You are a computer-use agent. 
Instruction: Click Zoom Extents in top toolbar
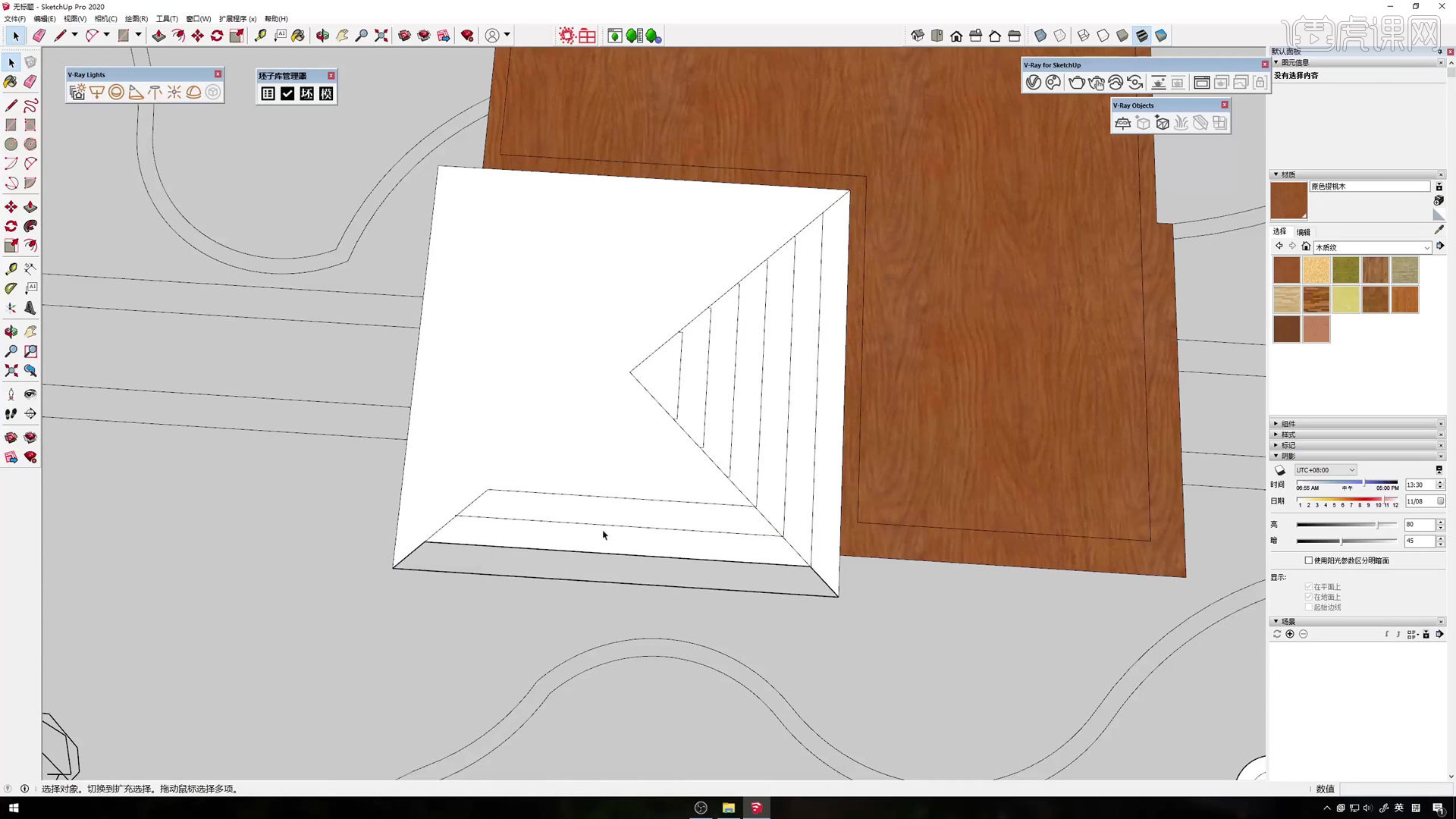coord(381,36)
